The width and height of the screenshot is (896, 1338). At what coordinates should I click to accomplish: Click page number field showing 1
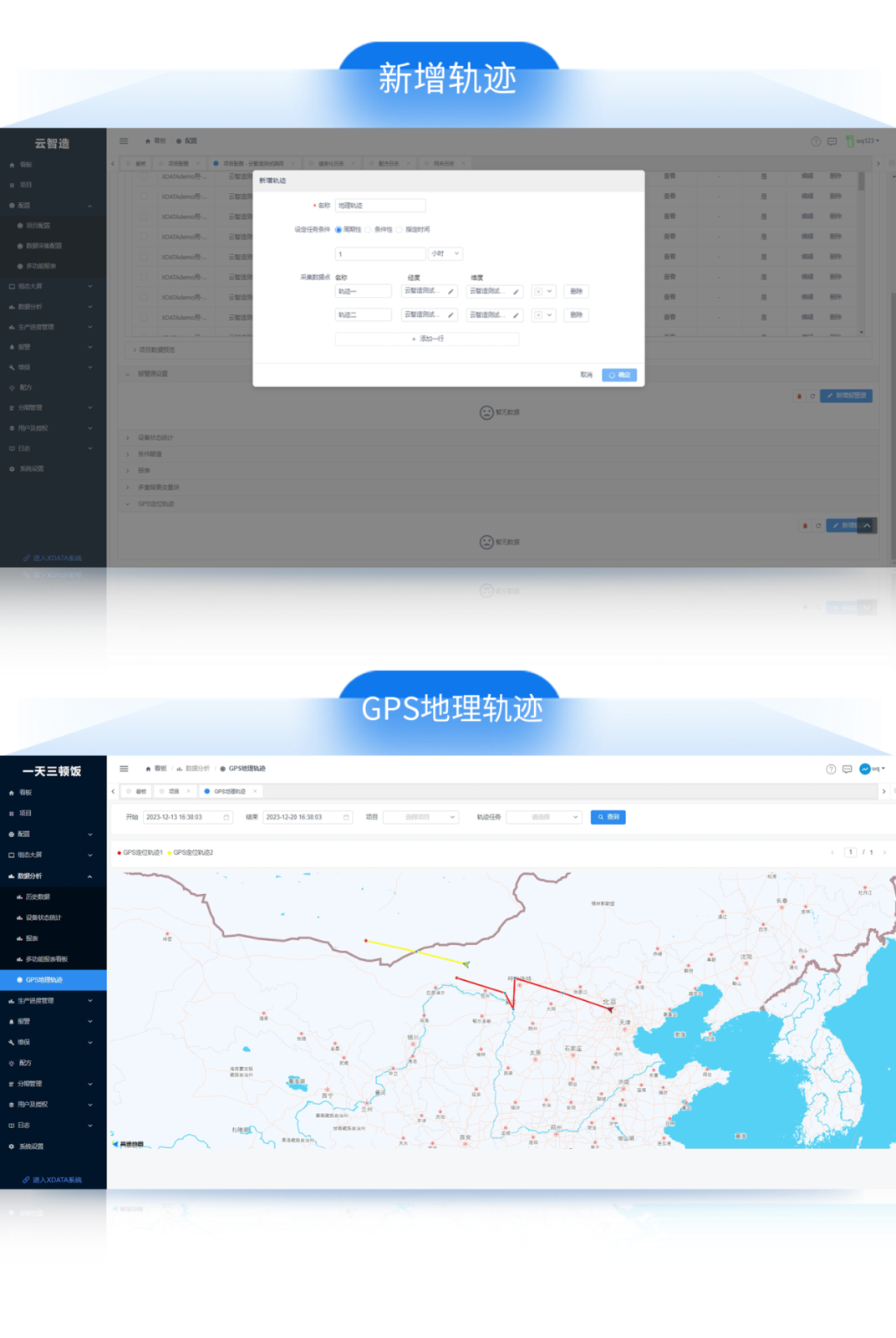[x=850, y=852]
